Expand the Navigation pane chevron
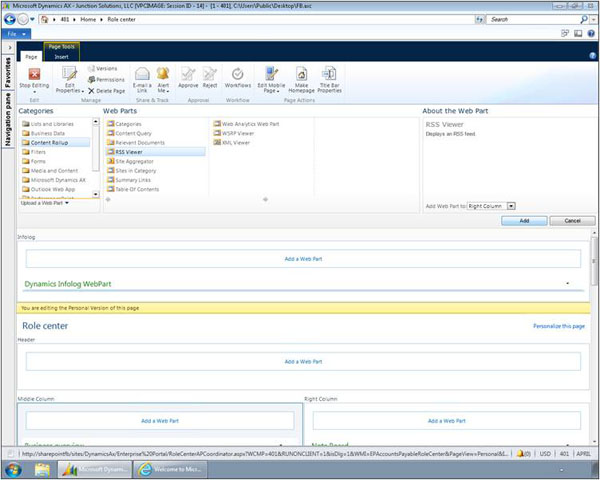Viewport: 600px width, 480px height. 10,47
